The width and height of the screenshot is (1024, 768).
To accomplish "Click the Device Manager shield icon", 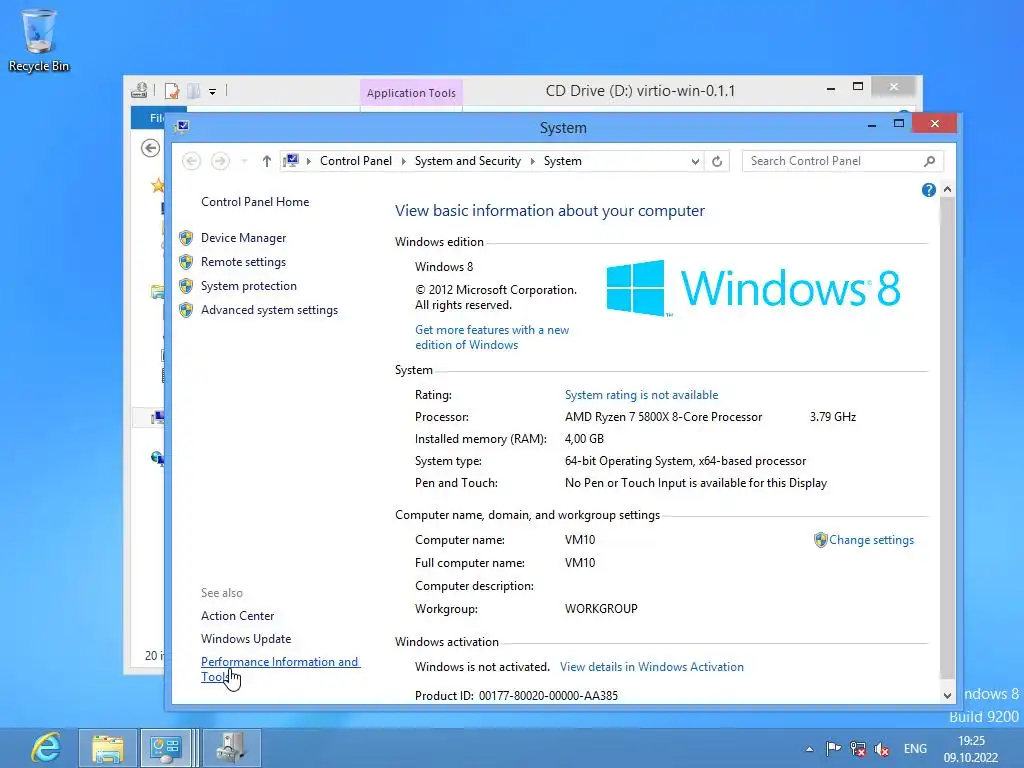I will pyautogui.click(x=186, y=238).
